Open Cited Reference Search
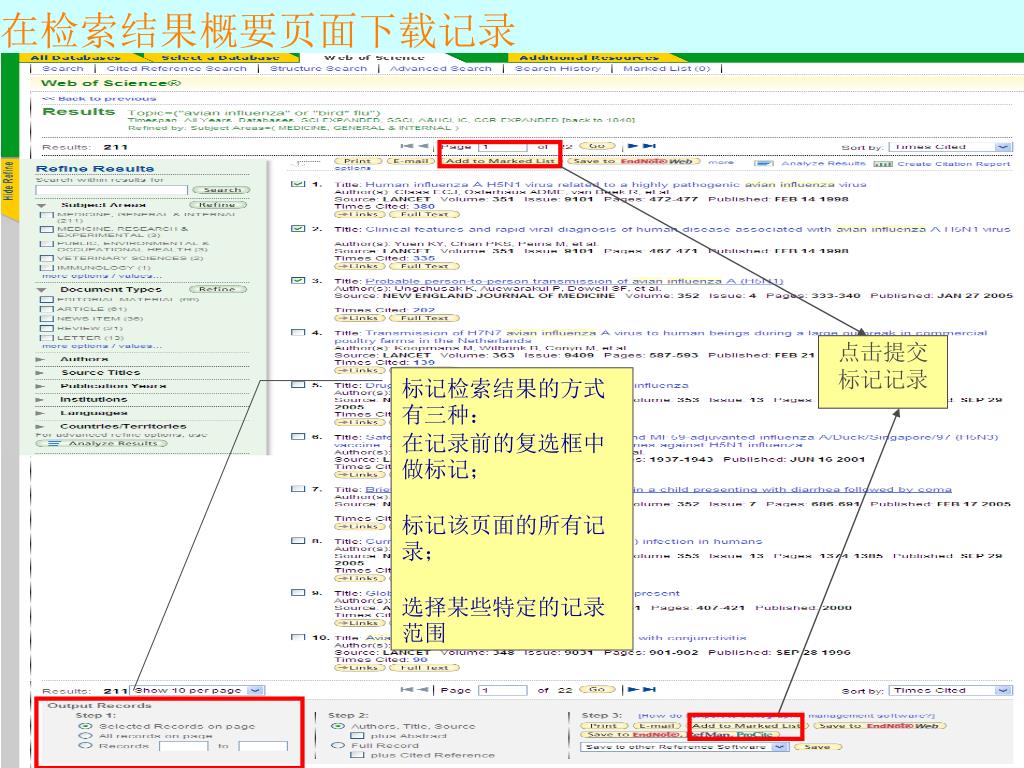 (x=177, y=68)
